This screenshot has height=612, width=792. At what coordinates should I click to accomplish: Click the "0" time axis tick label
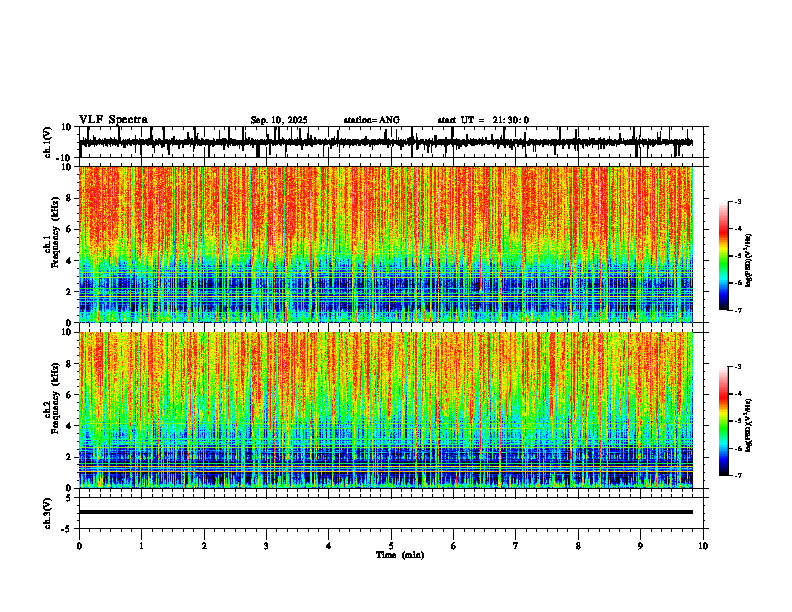(x=79, y=546)
